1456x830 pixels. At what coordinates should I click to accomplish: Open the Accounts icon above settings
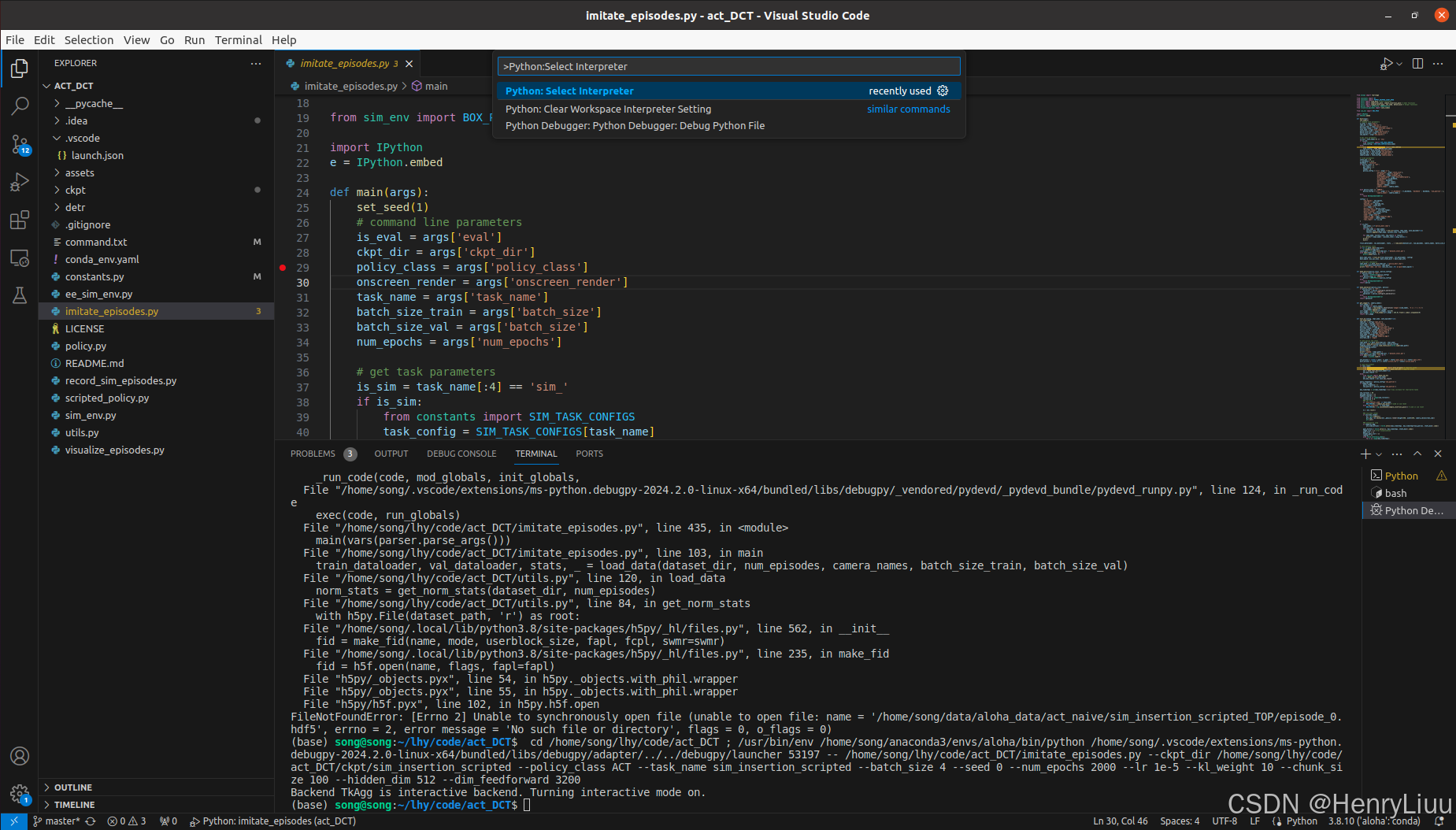point(20,756)
